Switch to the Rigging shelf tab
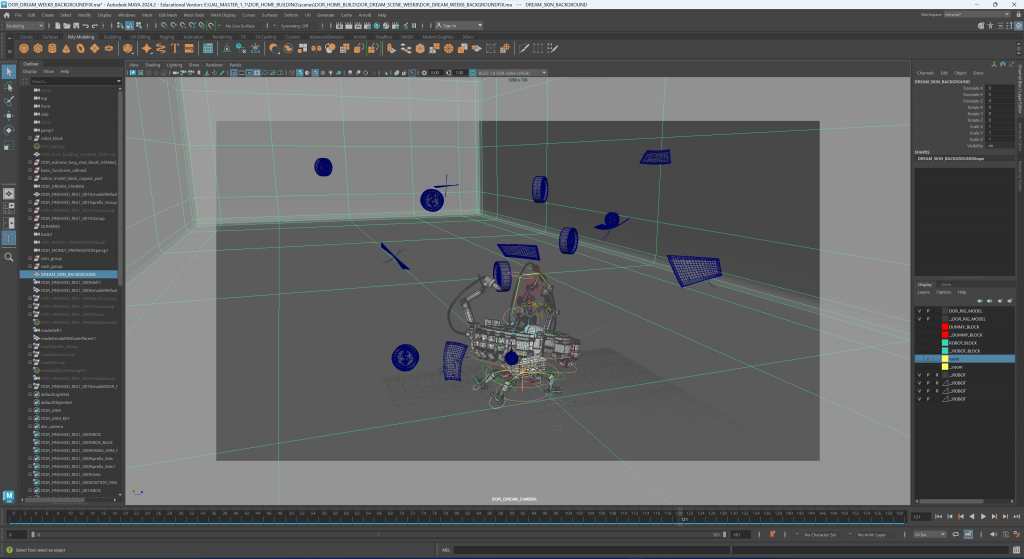Image resolution: width=1024 pixels, height=559 pixels. (166, 36)
